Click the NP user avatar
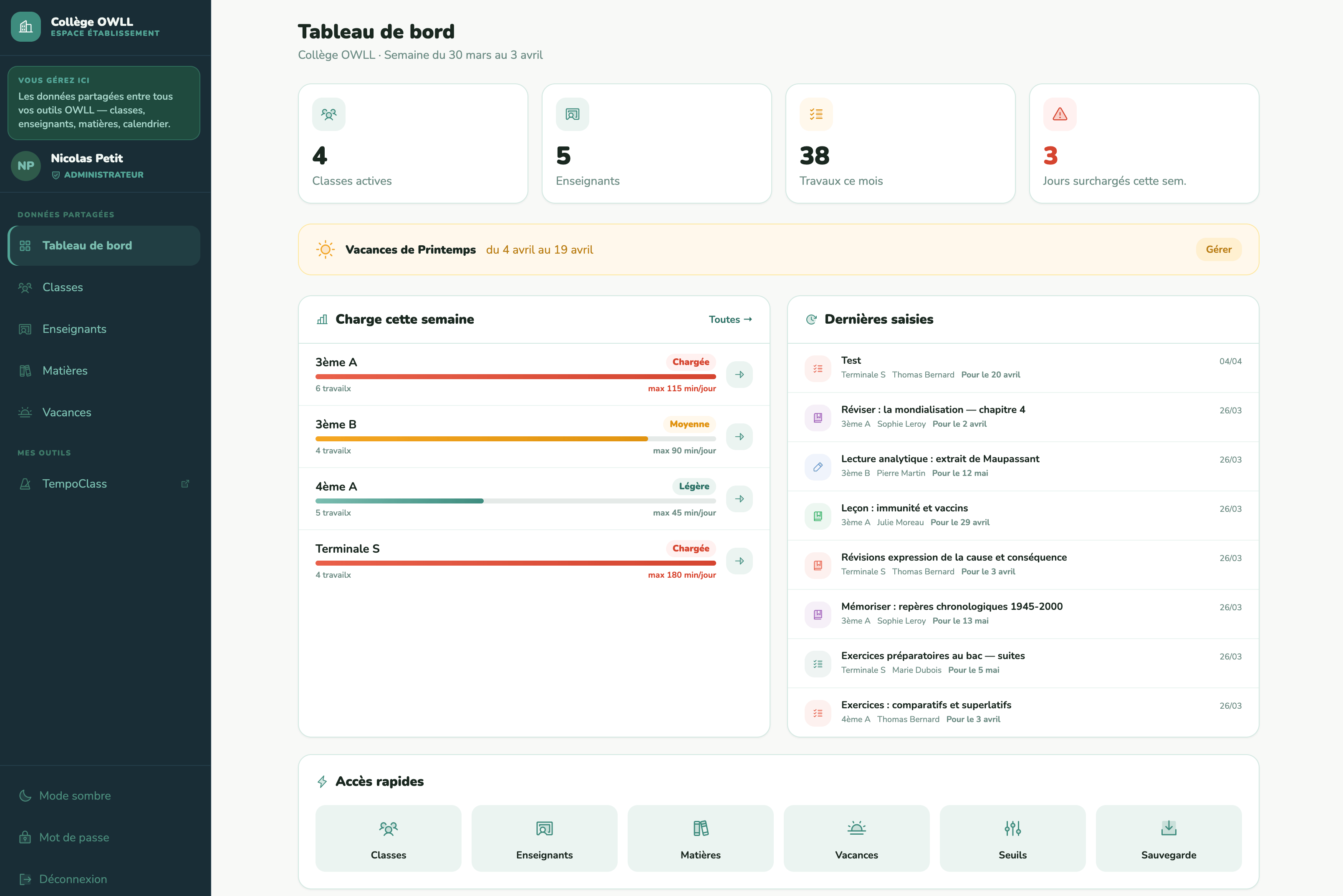1343x896 pixels. point(26,166)
